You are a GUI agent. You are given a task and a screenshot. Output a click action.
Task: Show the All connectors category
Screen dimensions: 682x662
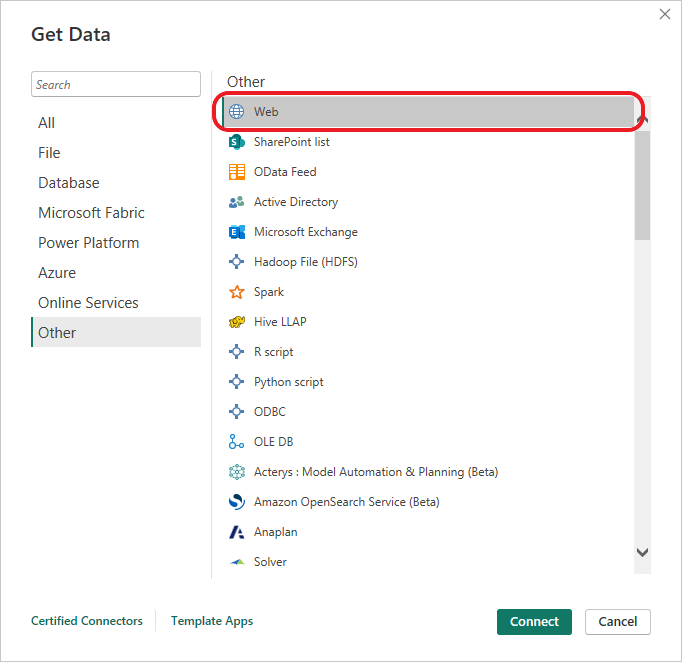click(47, 123)
